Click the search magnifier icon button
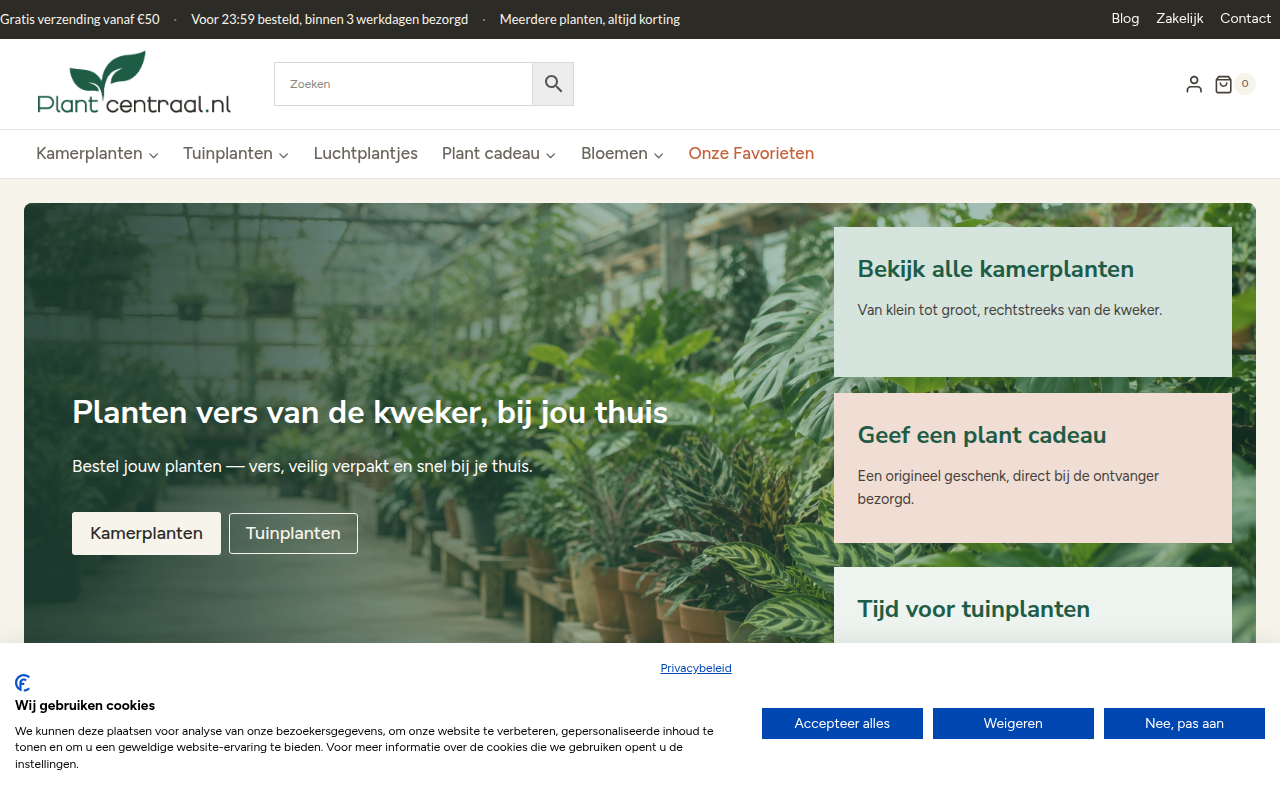 (x=553, y=84)
